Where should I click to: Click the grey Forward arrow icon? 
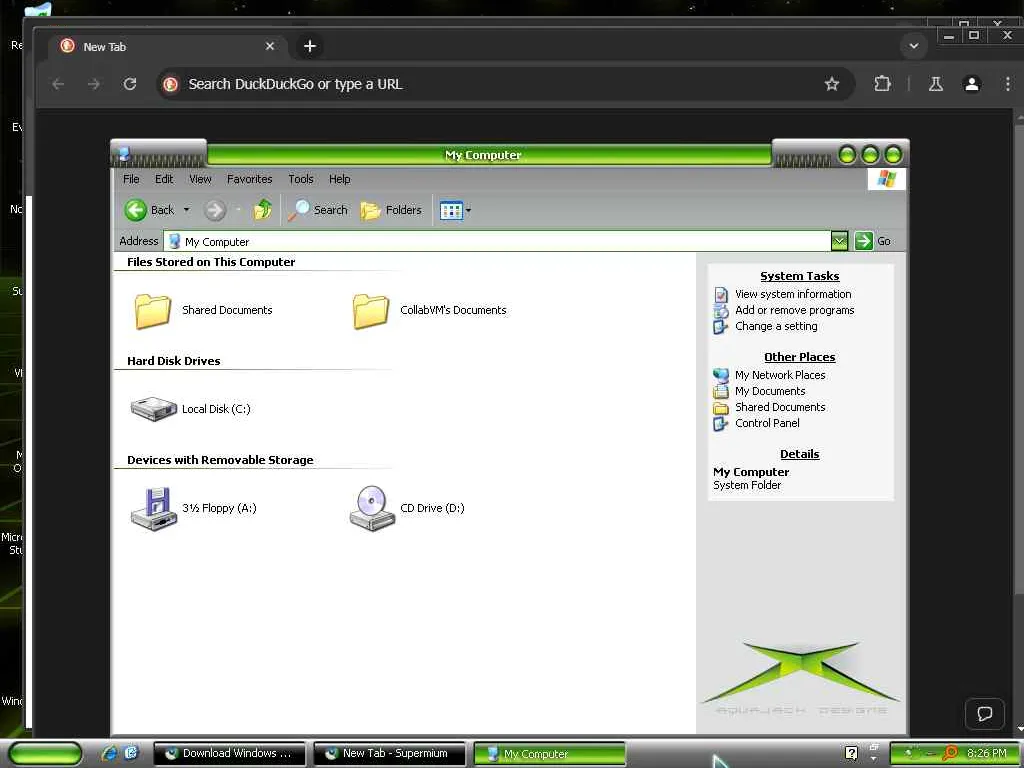[214, 210]
